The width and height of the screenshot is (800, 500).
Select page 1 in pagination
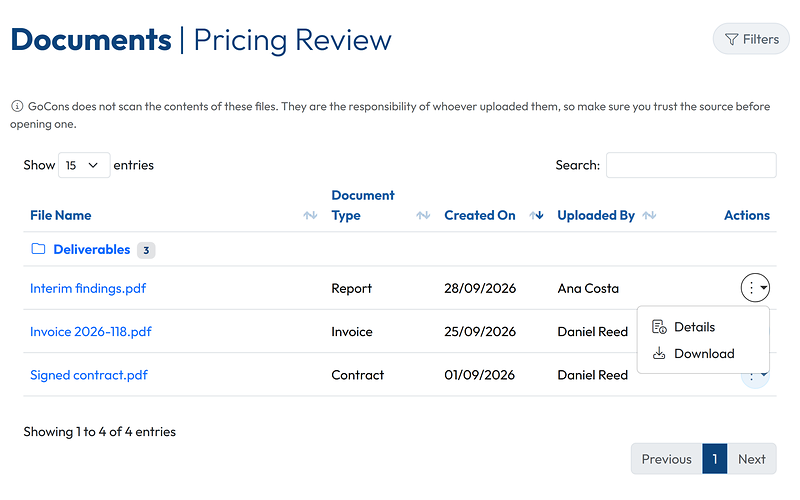pos(715,459)
